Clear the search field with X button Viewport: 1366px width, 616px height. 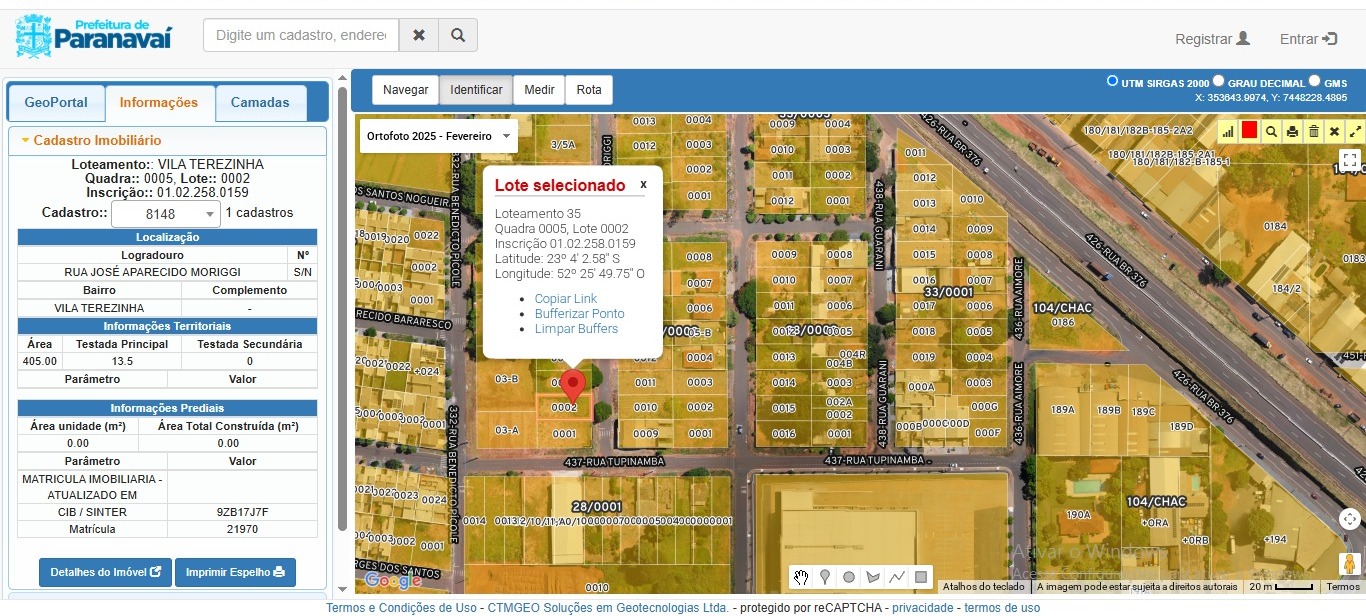tap(418, 35)
